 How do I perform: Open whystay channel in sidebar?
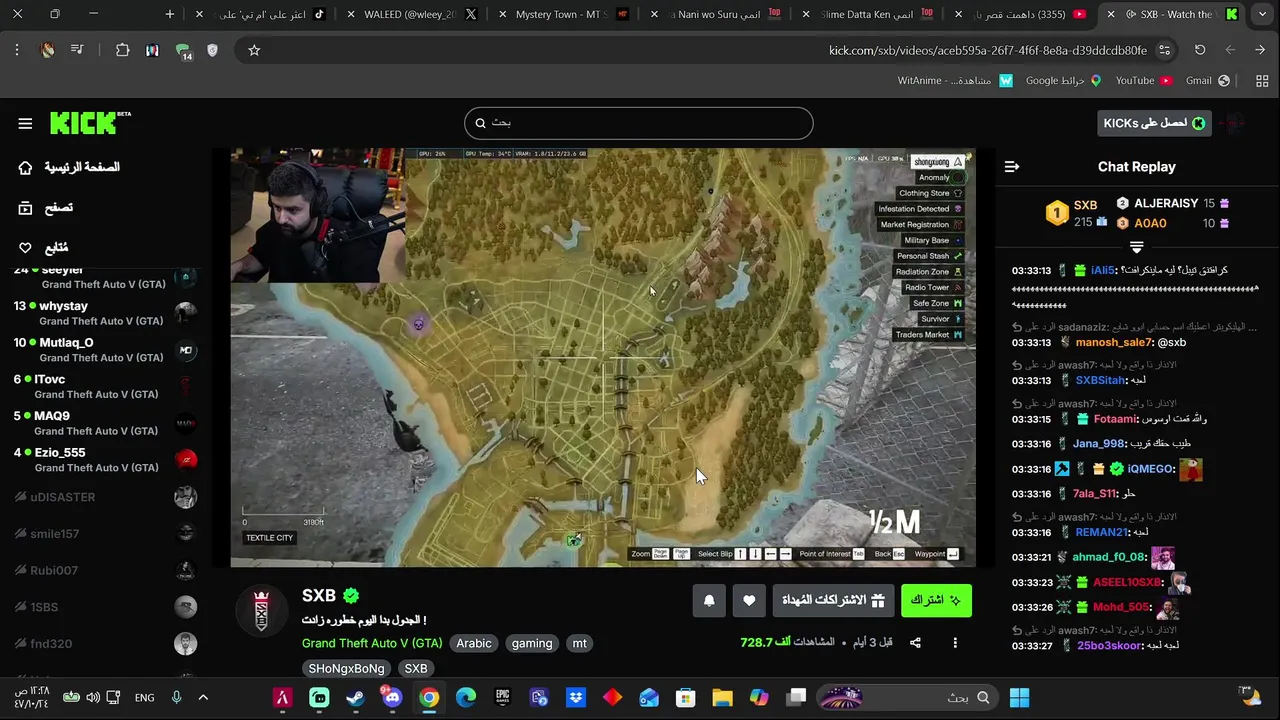[x=104, y=313]
